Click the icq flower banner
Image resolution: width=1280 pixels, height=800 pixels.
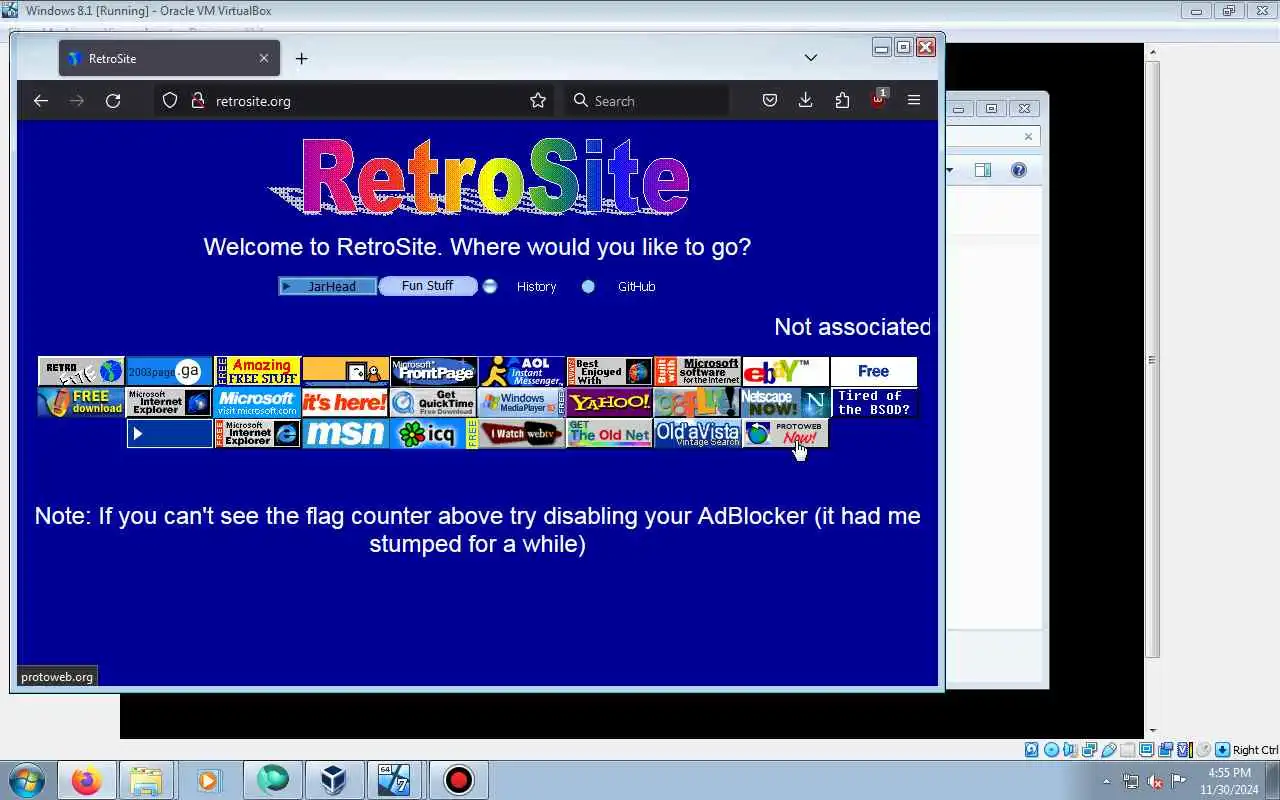(x=433, y=433)
